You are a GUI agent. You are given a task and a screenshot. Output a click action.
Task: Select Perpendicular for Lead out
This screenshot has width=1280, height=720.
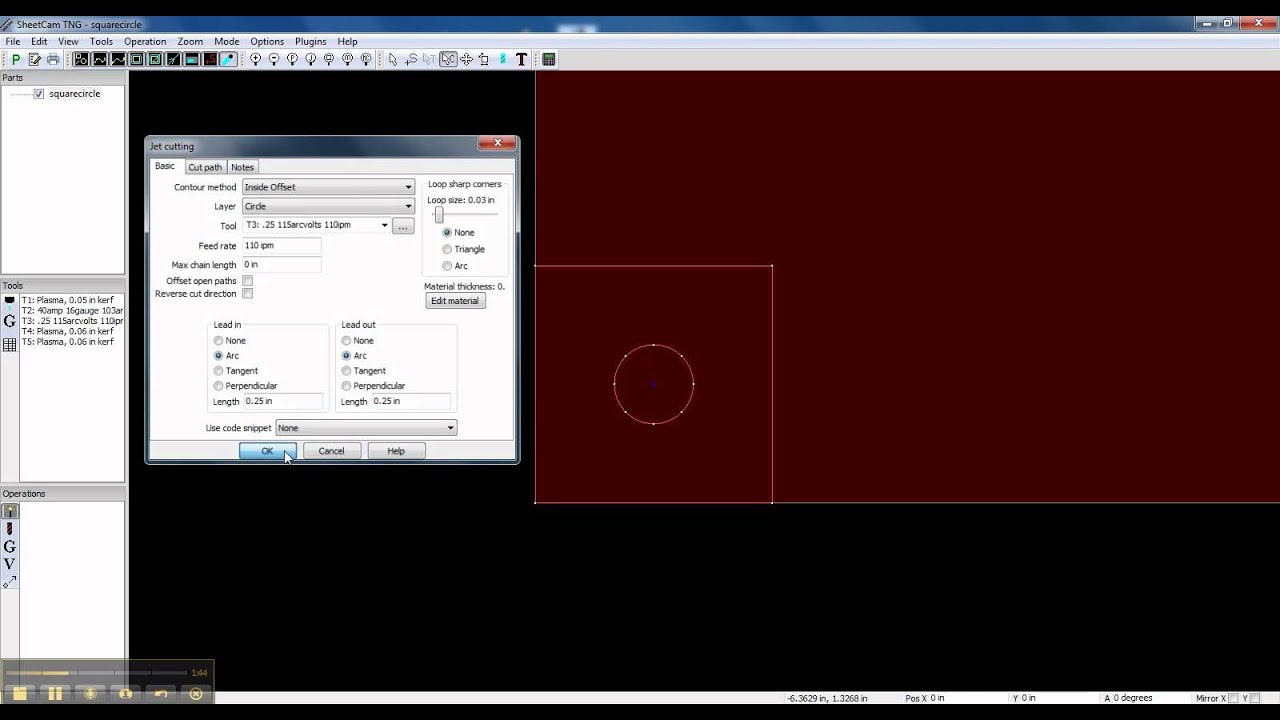tap(346, 386)
